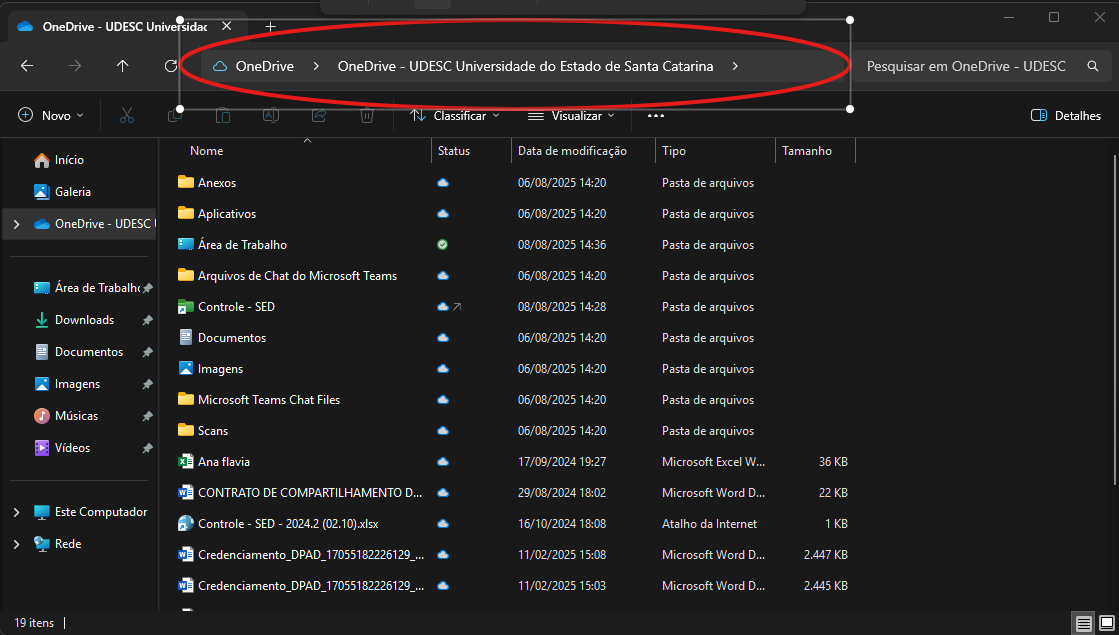
Task: Click the Back navigation arrow
Action: pyautogui.click(x=27, y=66)
